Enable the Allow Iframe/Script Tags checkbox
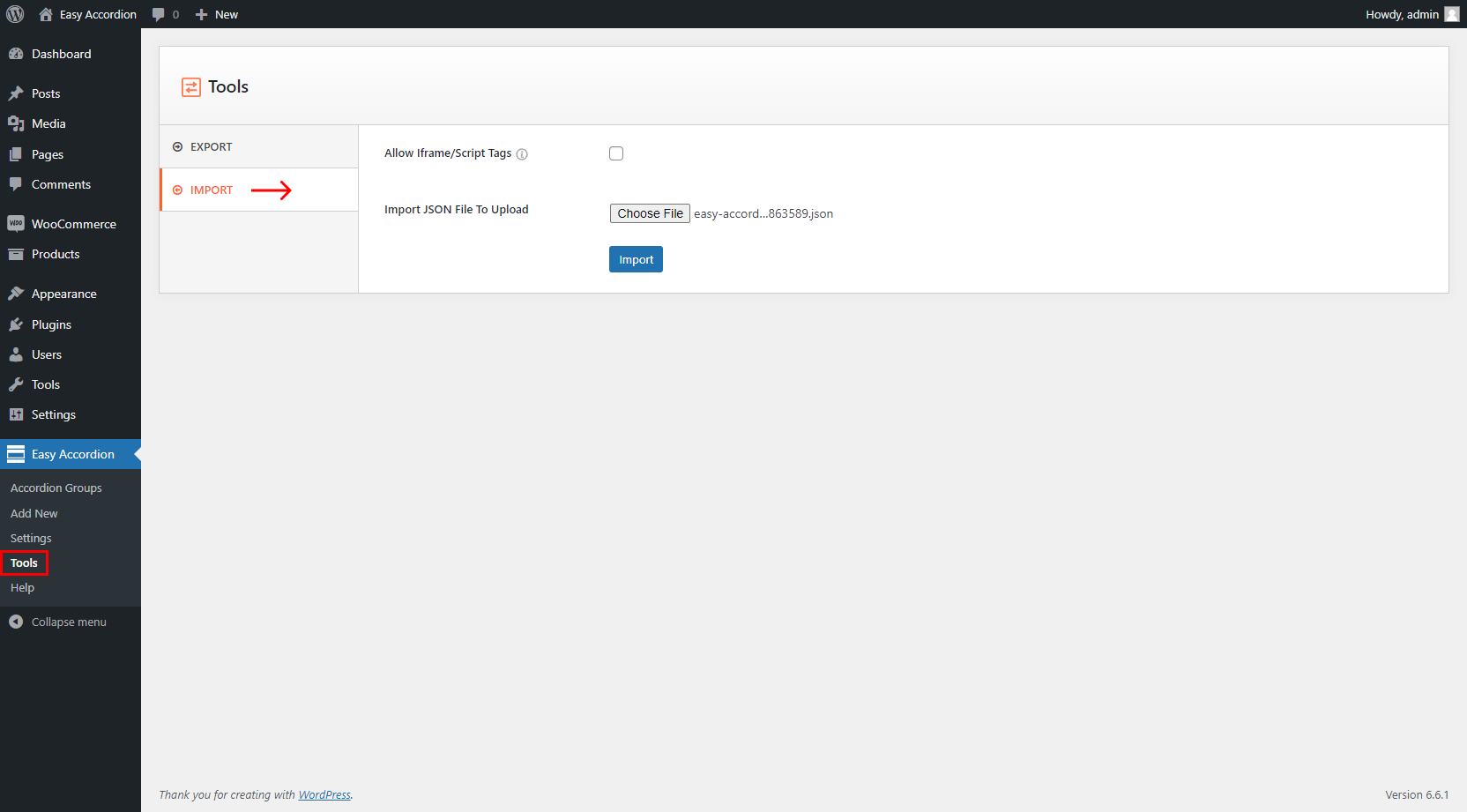The height and width of the screenshot is (812, 1467). (615, 153)
